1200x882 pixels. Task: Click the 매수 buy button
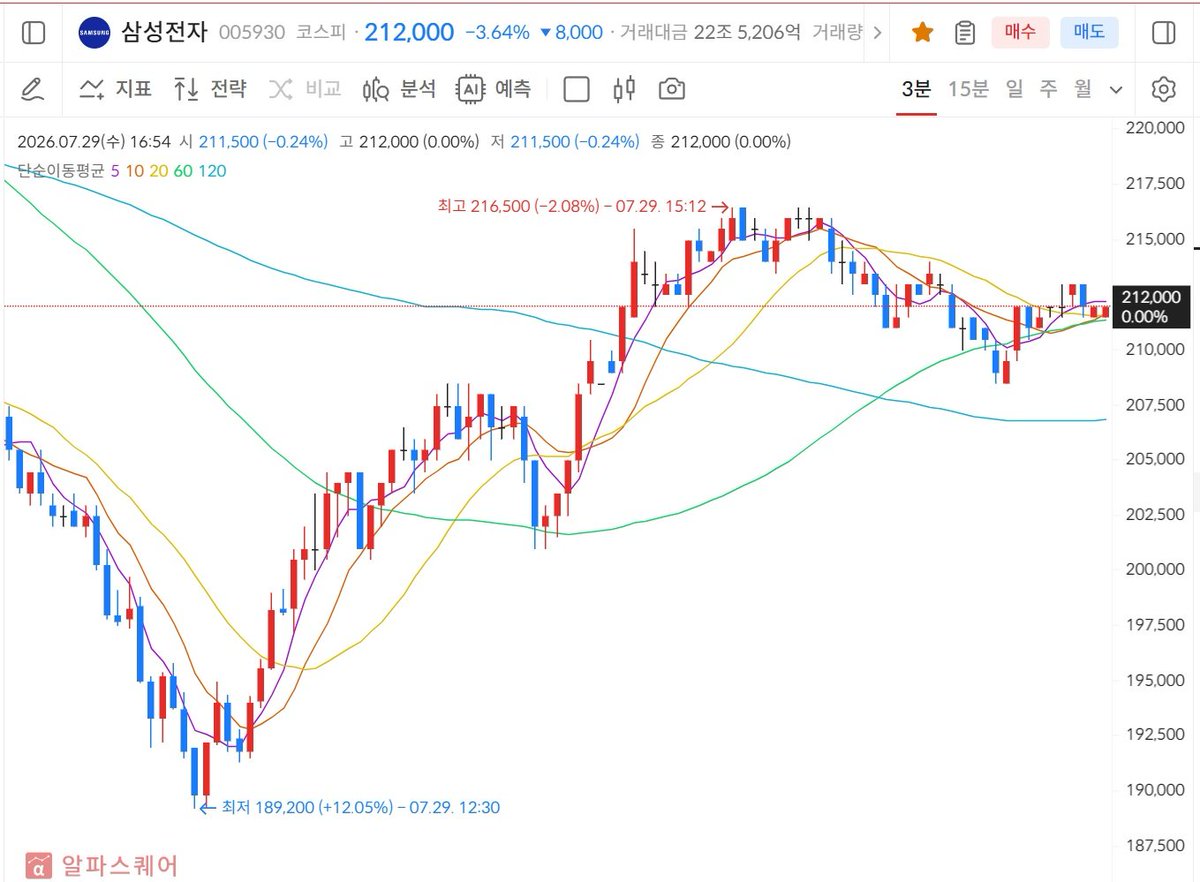[1021, 33]
